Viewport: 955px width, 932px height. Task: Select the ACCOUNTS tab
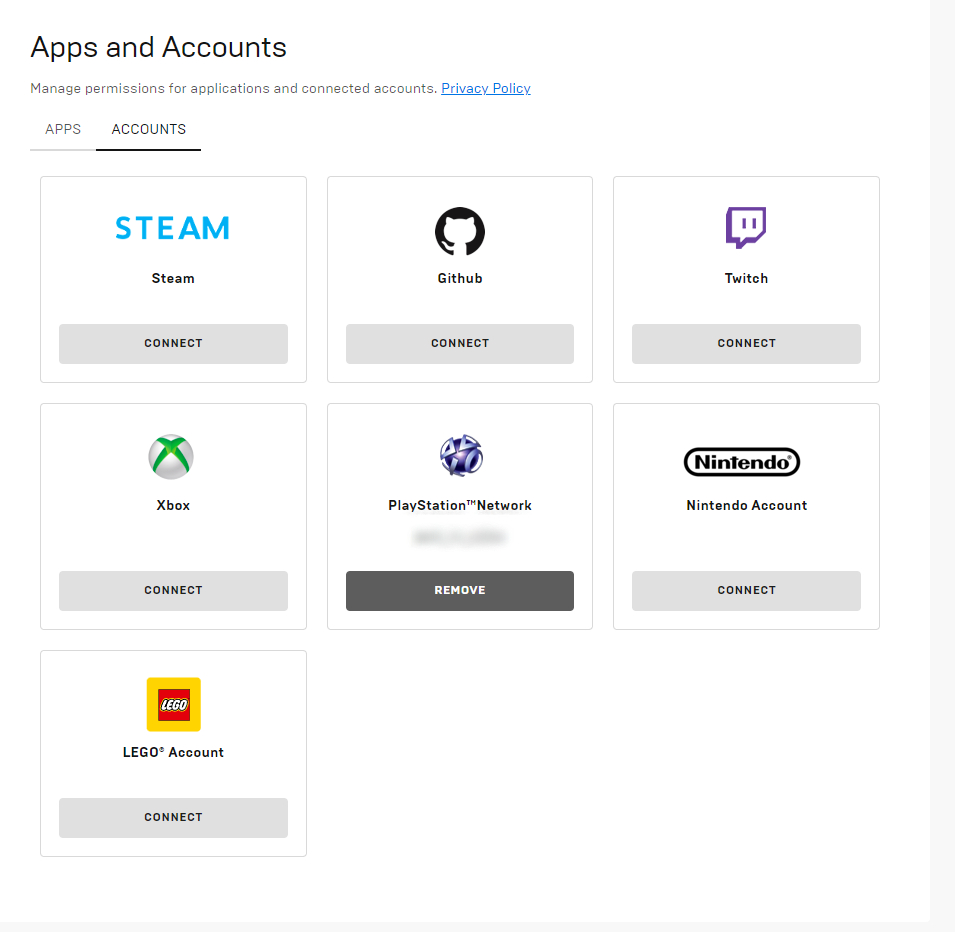pyautogui.click(x=149, y=129)
